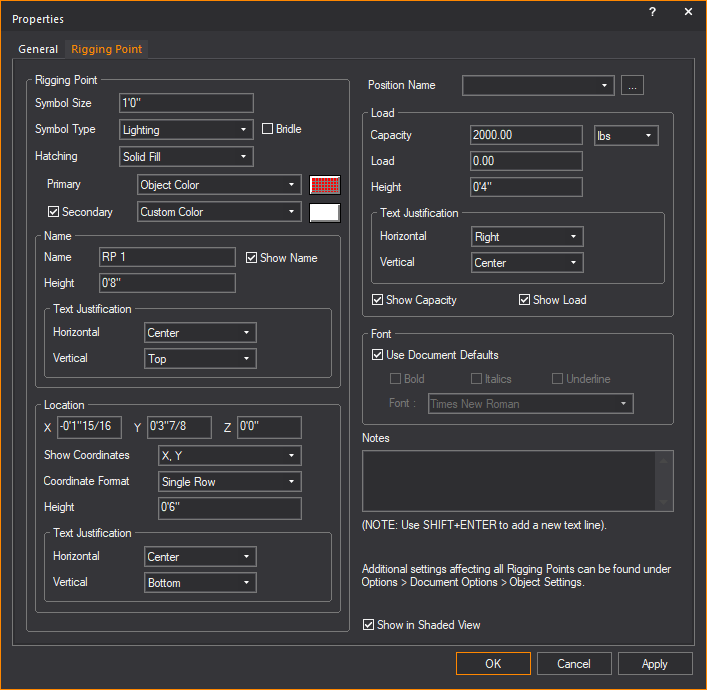Click the white Secondary color swatch
The width and height of the screenshot is (707, 690).
tap(325, 212)
